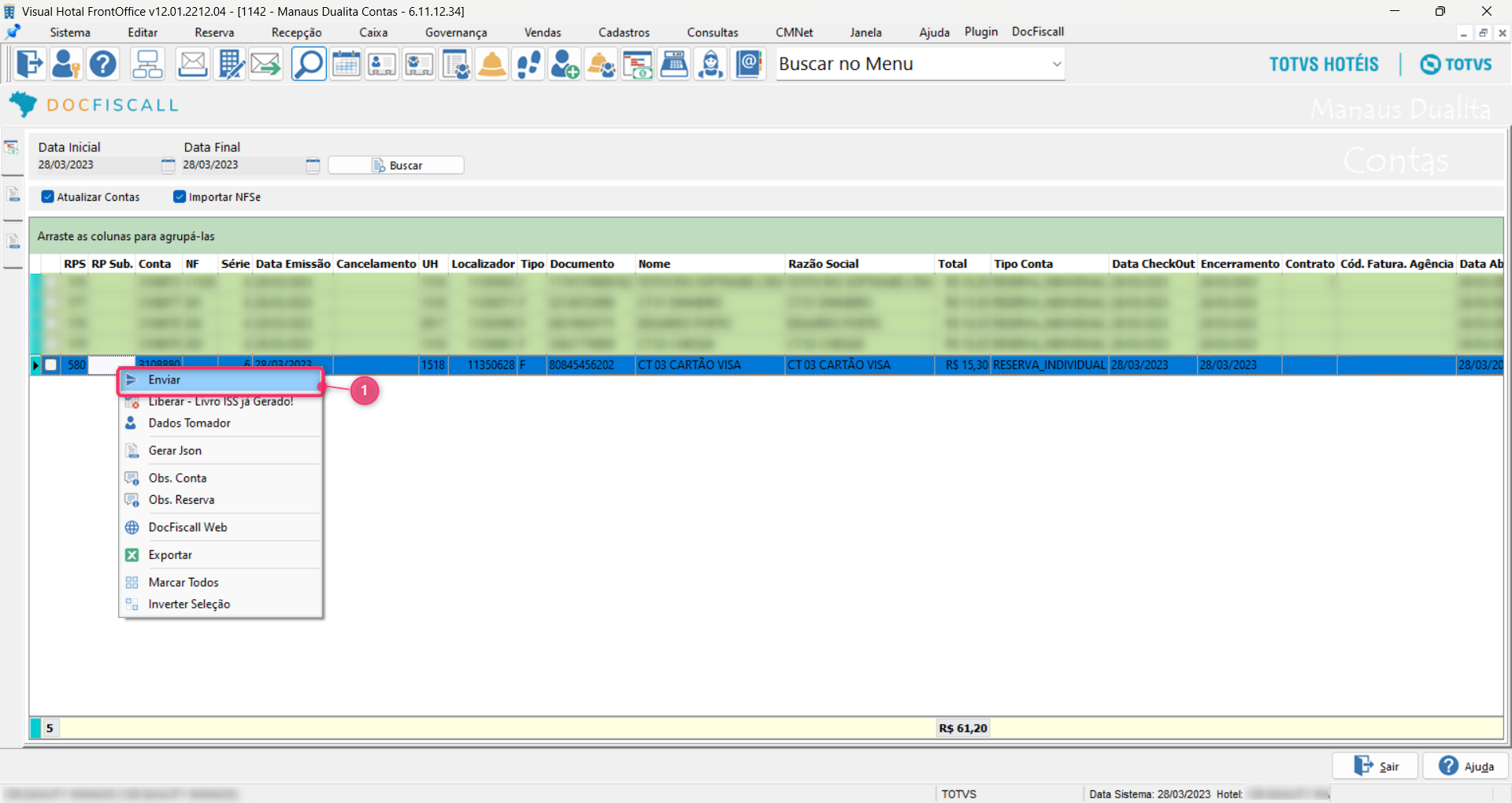Click the user with key toolbar icon
The width and height of the screenshot is (1512, 803).
[x=66, y=64]
